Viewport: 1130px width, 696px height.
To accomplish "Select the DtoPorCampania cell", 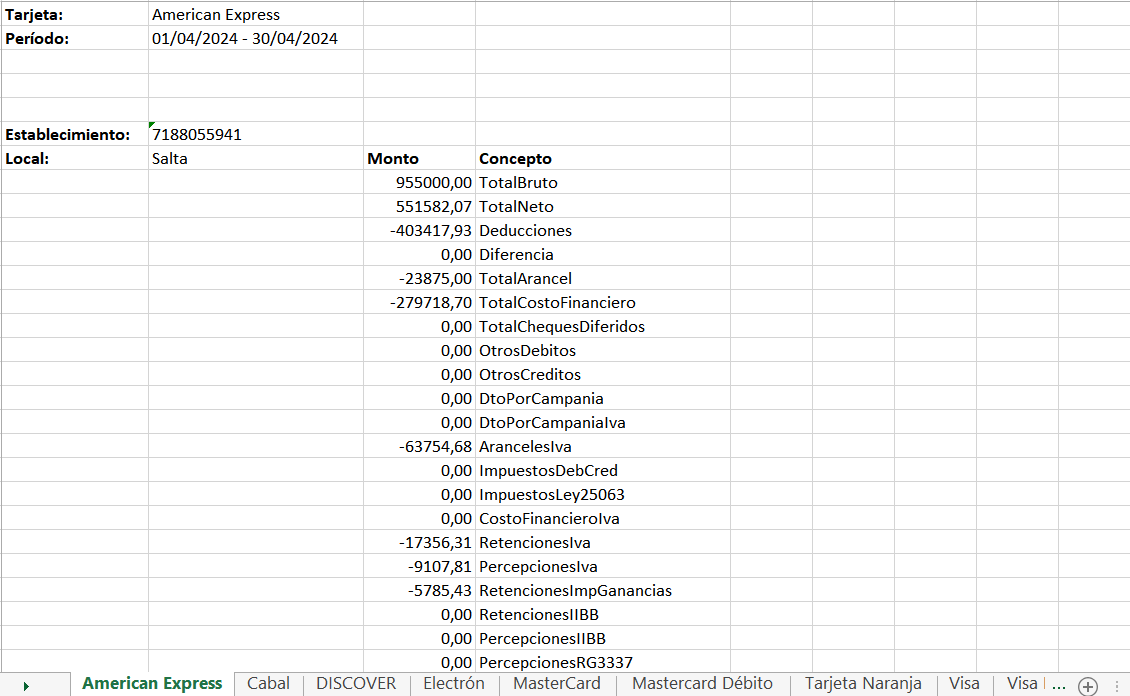I will [x=602, y=398].
